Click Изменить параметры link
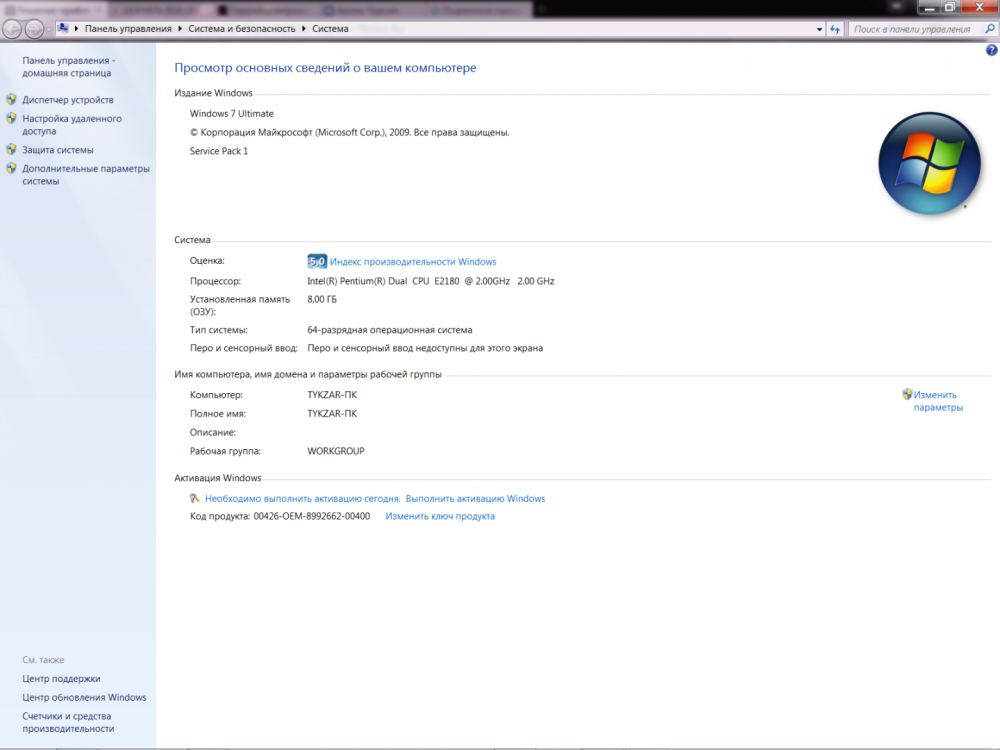This screenshot has height=750, width=1000. [938, 401]
